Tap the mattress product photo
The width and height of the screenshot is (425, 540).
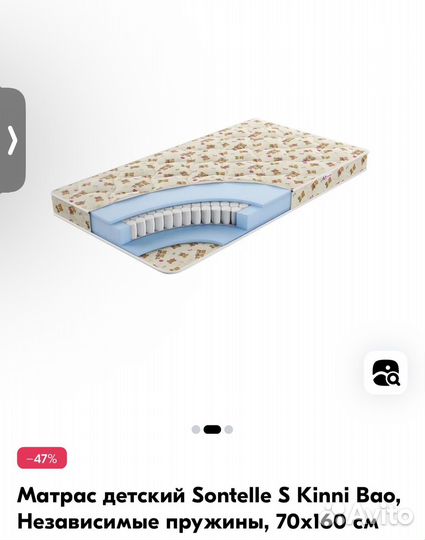click(210, 197)
